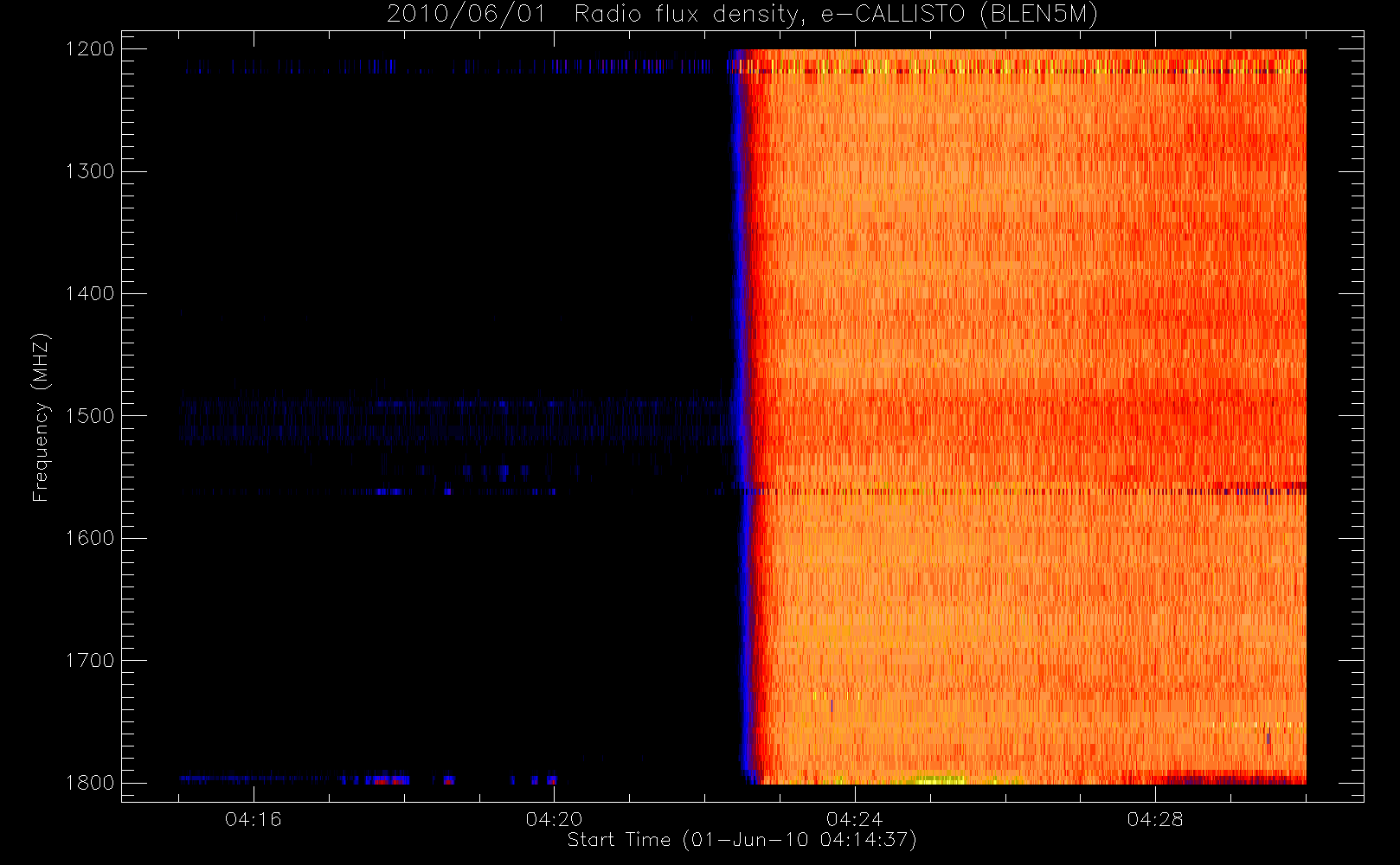Select the 1200 frequency tick label
The image size is (1400, 865).
[91, 49]
